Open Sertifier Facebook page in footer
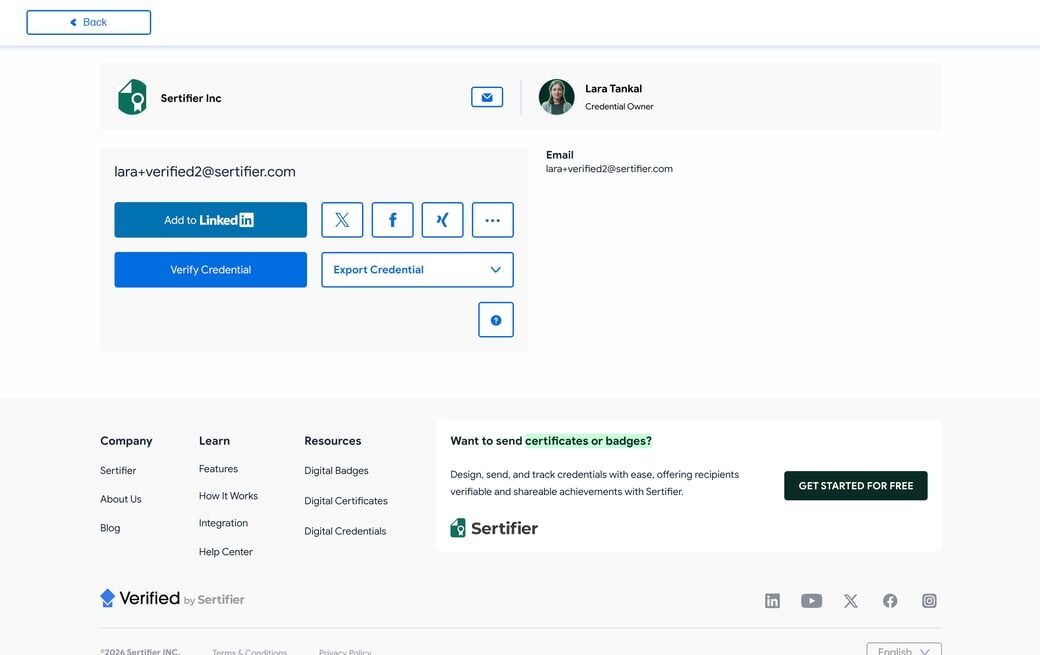The height and width of the screenshot is (655, 1040). tap(890, 601)
